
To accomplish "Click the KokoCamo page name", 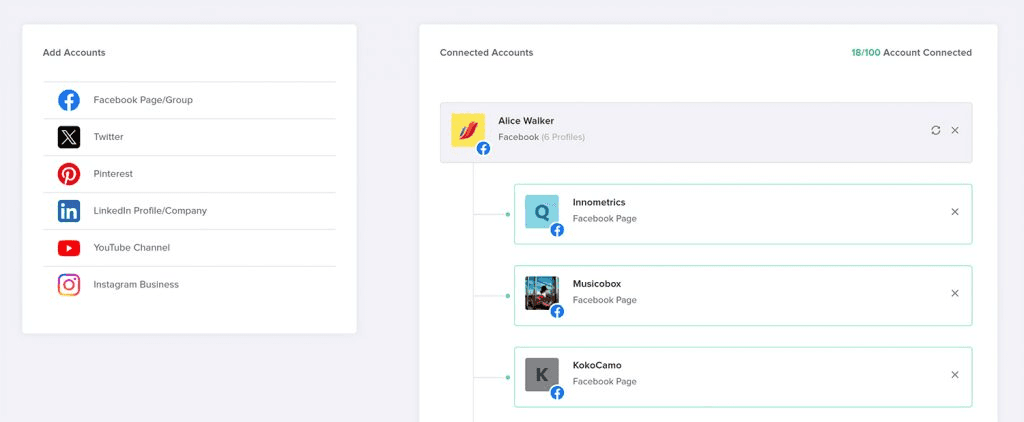I will pyautogui.click(x=595, y=366).
